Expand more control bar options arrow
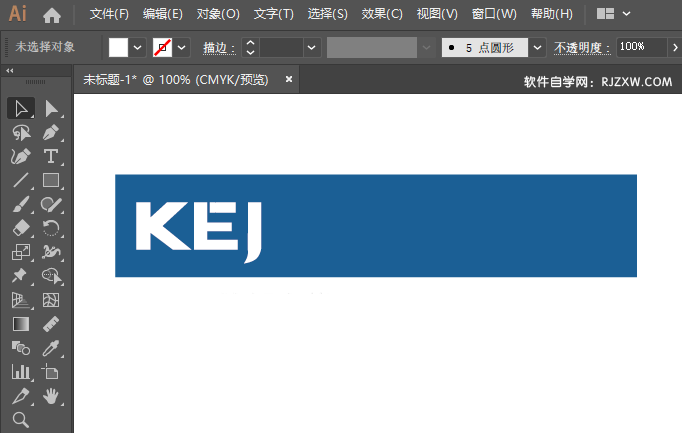Screen dimensions: 682x433 675,47
